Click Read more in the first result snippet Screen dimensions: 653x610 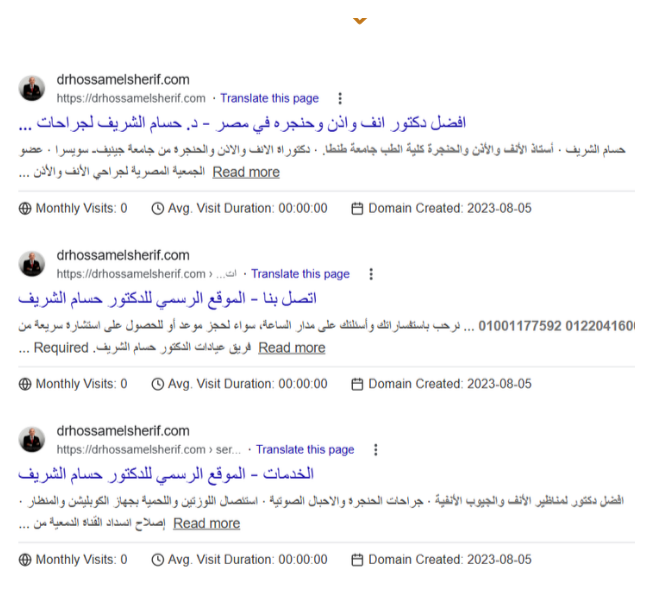246,172
